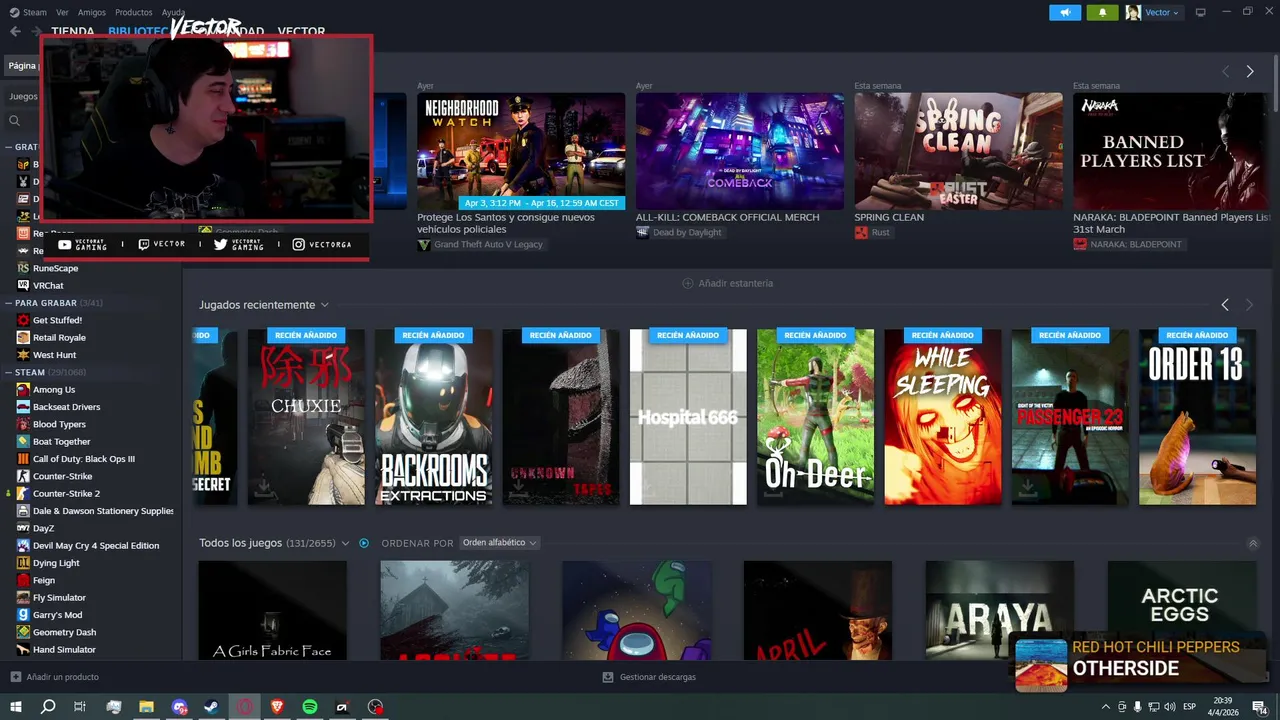This screenshot has height=720, width=1280.
Task: Open File Explorer from the taskbar
Action: [x=146, y=707]
